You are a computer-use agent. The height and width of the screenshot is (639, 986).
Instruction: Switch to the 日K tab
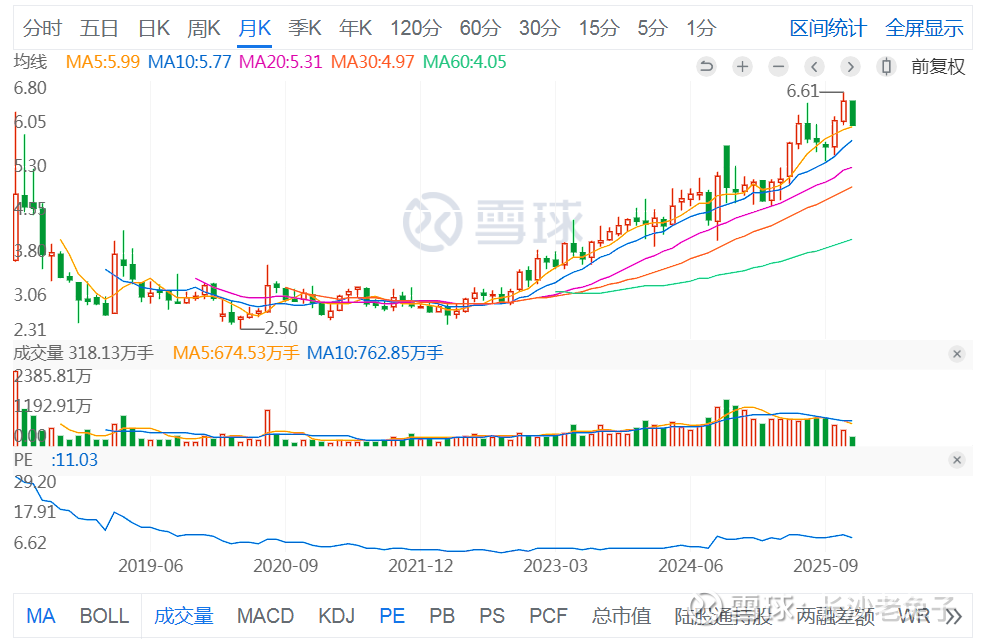coord(153,28)
